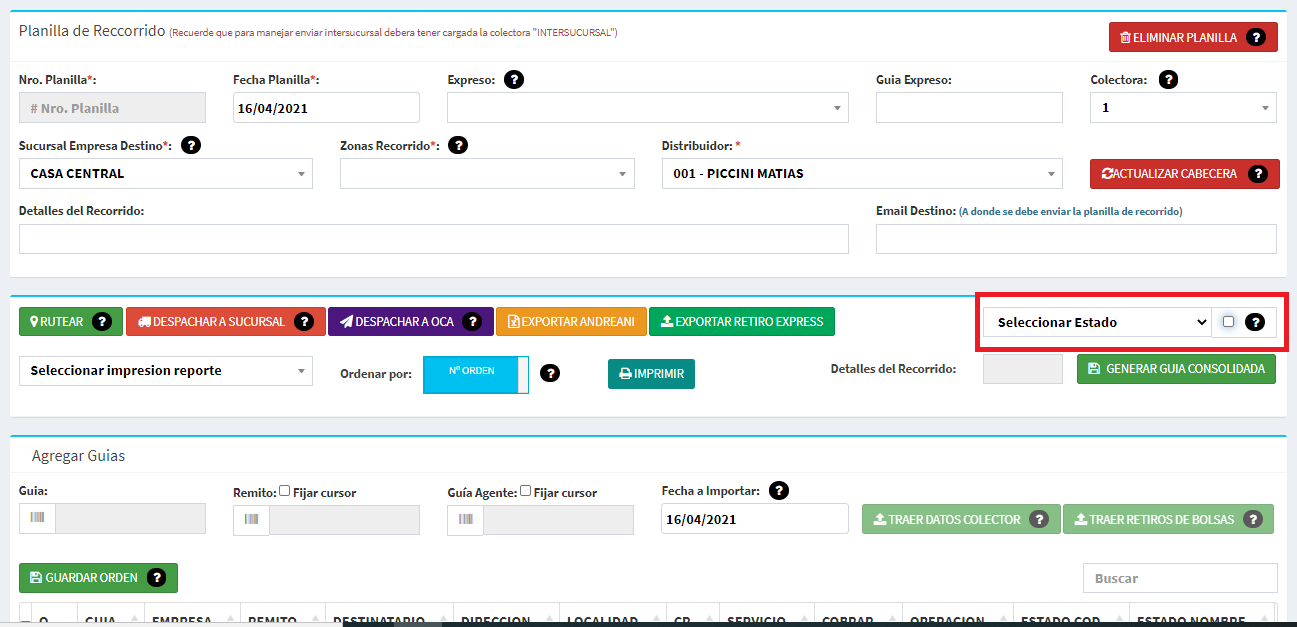The height and width of the screenshot is (627, 1297).
Task: Click help icon next to Zonas Recorrido
Action: tap(458, 146)
